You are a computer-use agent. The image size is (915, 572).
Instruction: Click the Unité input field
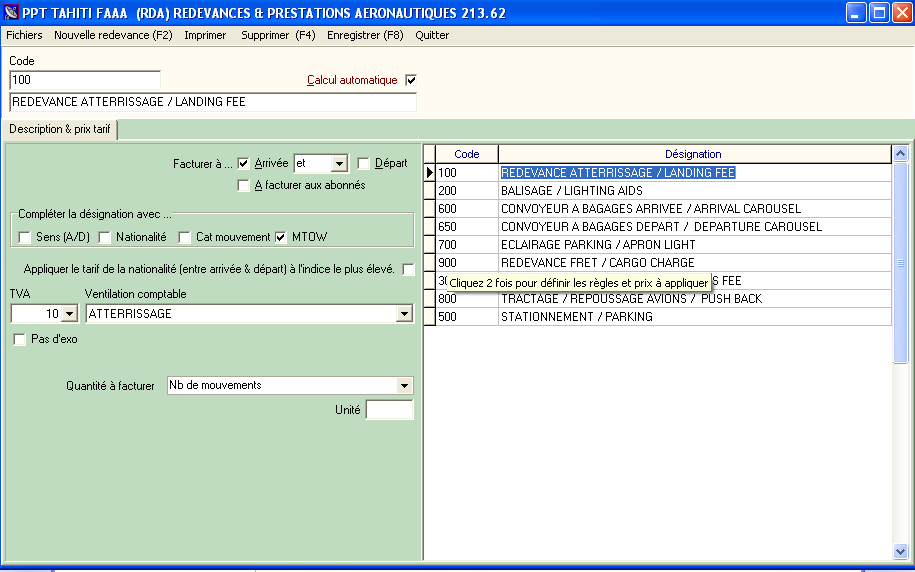(x=389, y=410)
